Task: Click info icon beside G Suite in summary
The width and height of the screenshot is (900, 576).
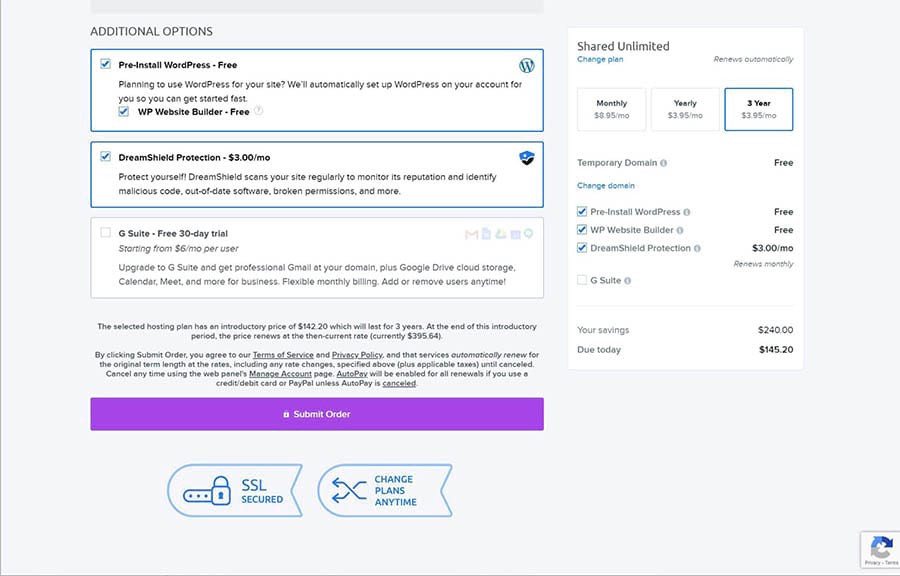Action: [627, 281]
